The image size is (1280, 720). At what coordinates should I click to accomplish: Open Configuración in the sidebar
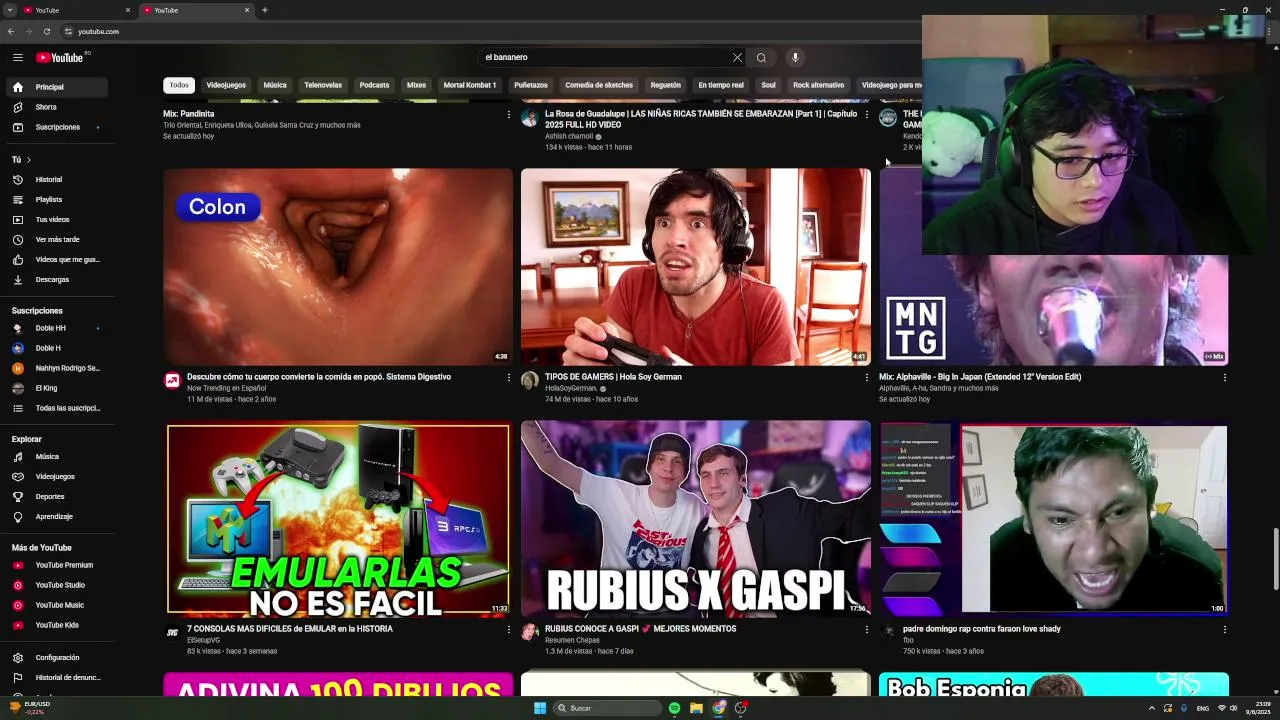[x=57, y=657]
